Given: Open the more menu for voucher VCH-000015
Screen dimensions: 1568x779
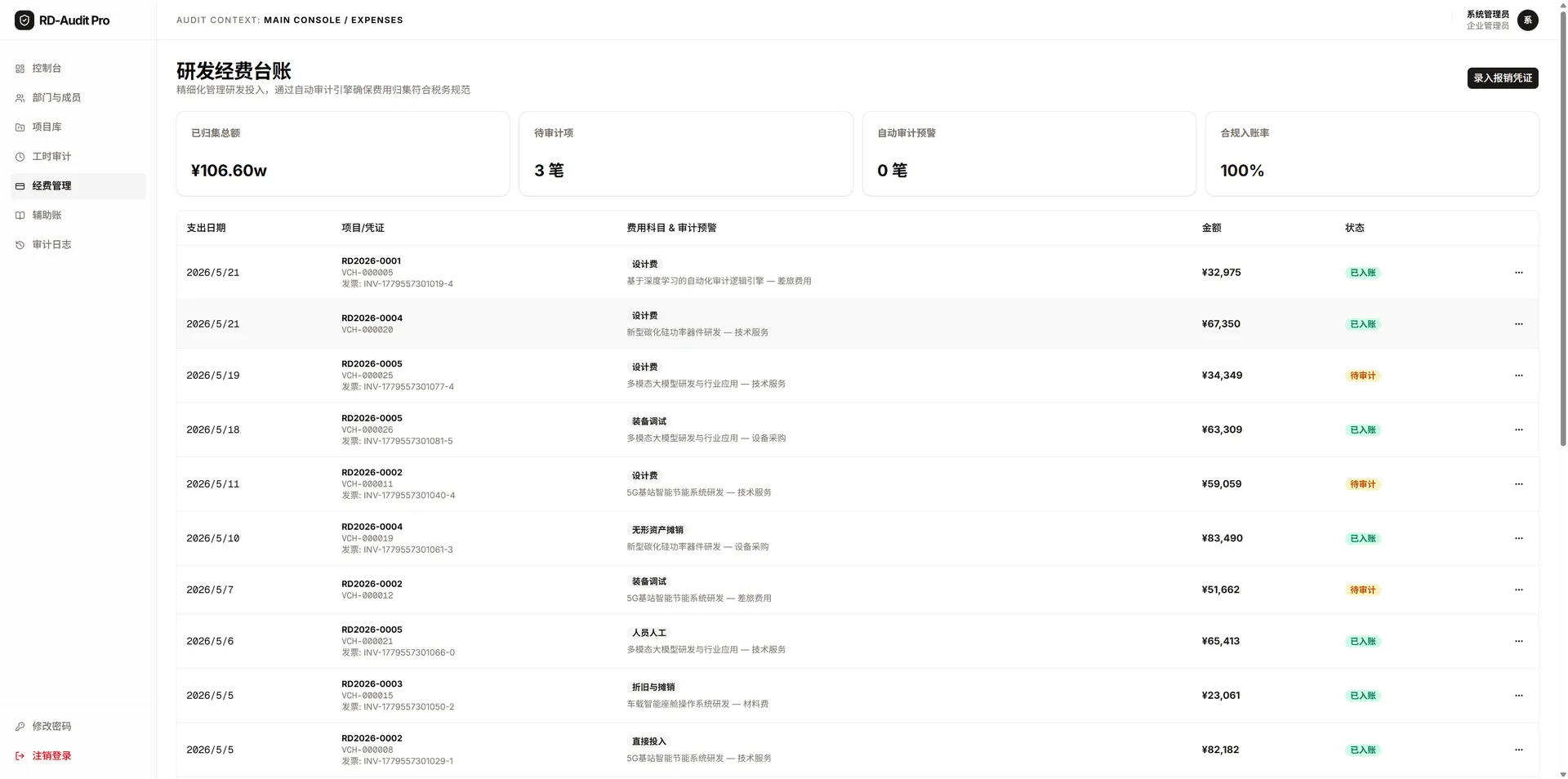Looking at the screenshot, I should coord(1518,696).
